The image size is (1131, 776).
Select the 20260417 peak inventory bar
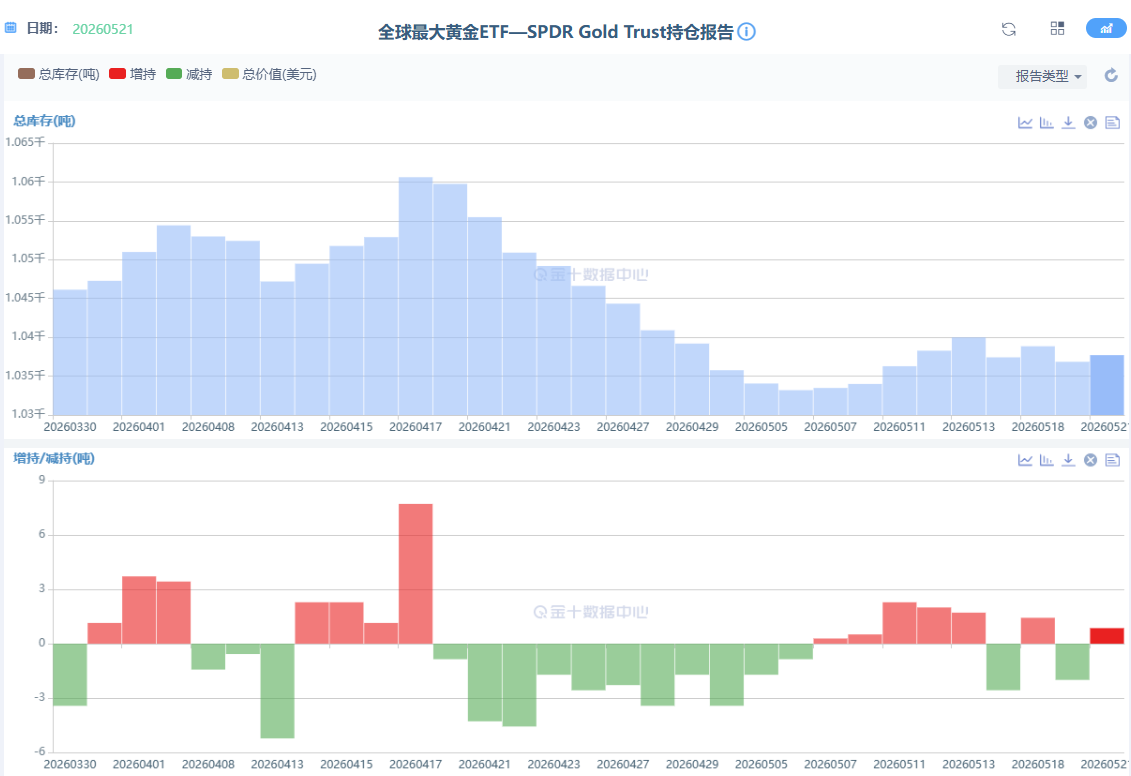tap(415, 296)
